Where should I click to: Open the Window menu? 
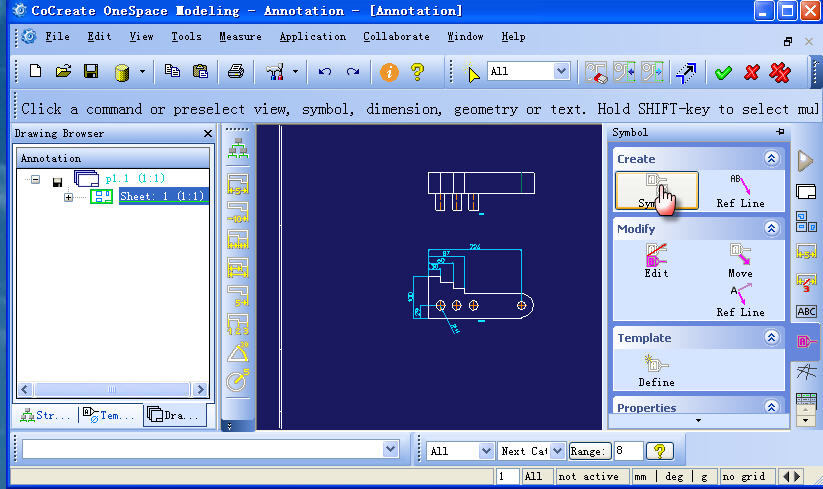(465, 37)
